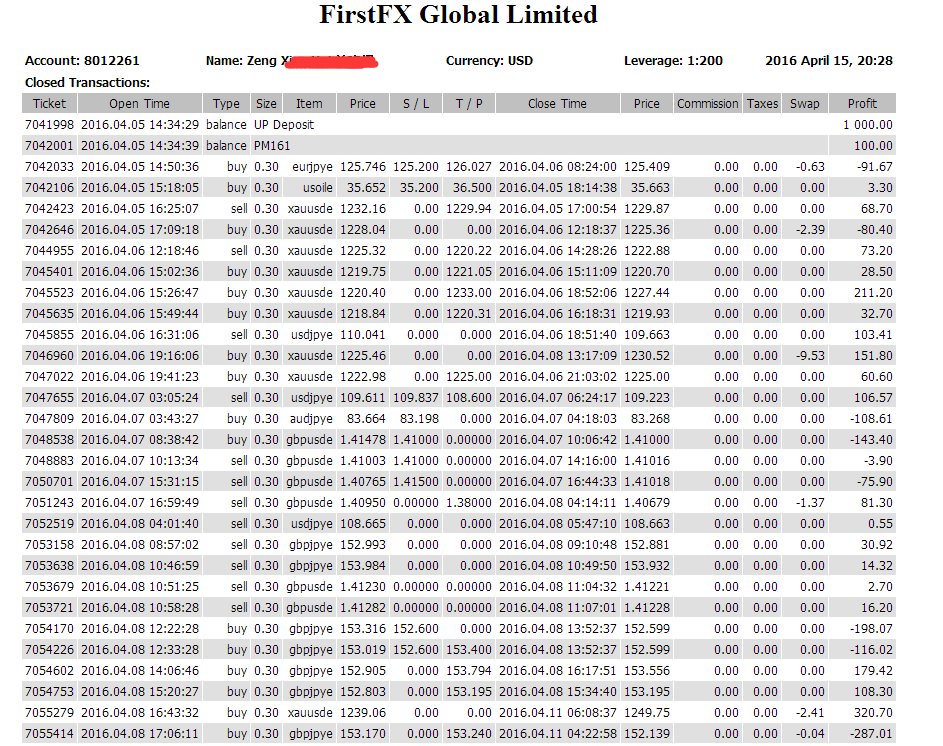This screenshot has height=746, width=943.
Task: Click swap value -9.53
Action: pos(810,356)
